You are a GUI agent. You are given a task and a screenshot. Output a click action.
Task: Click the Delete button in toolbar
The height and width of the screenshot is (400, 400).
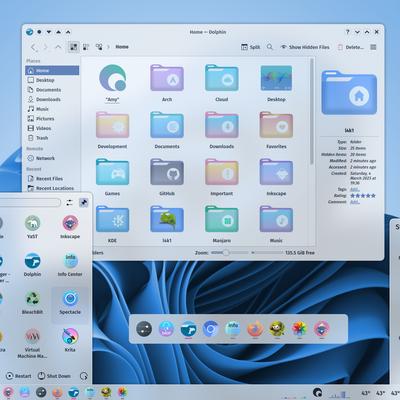point(350,47)
